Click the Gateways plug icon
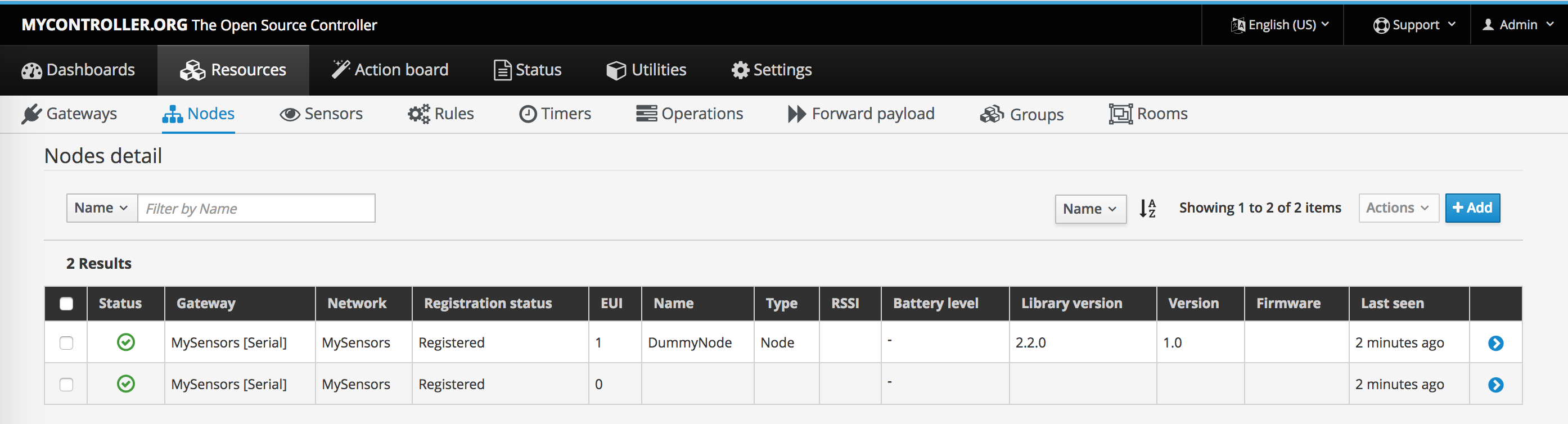The height and width of the screenshot is (424, 1568). pyautogui.click(x=31, y=114)
